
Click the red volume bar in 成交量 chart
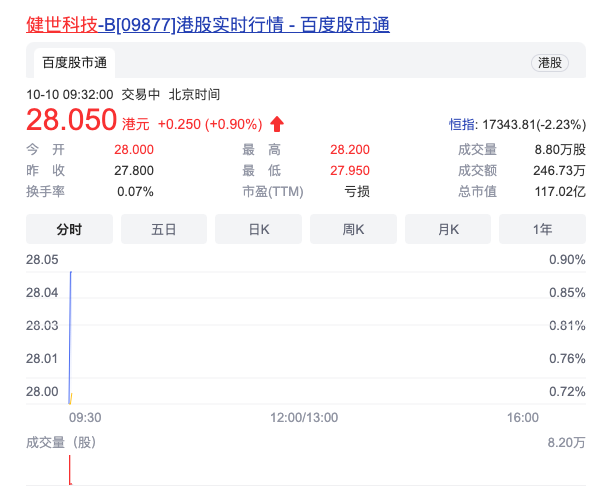point(69,470)
